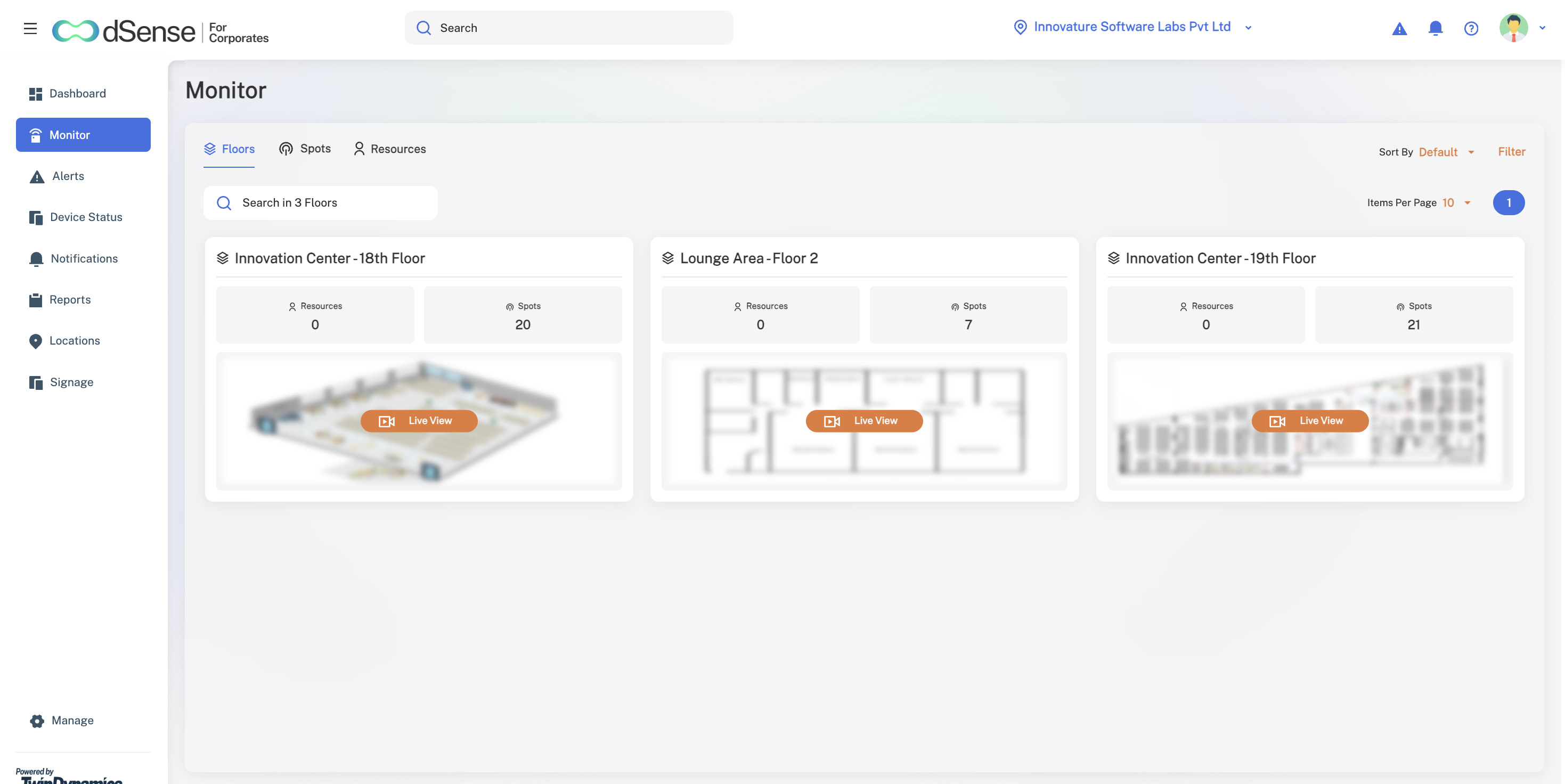The image size is (1565, 784).
Task: Click Innovation Center 18th Floor title
Action: tap(330, 259)
